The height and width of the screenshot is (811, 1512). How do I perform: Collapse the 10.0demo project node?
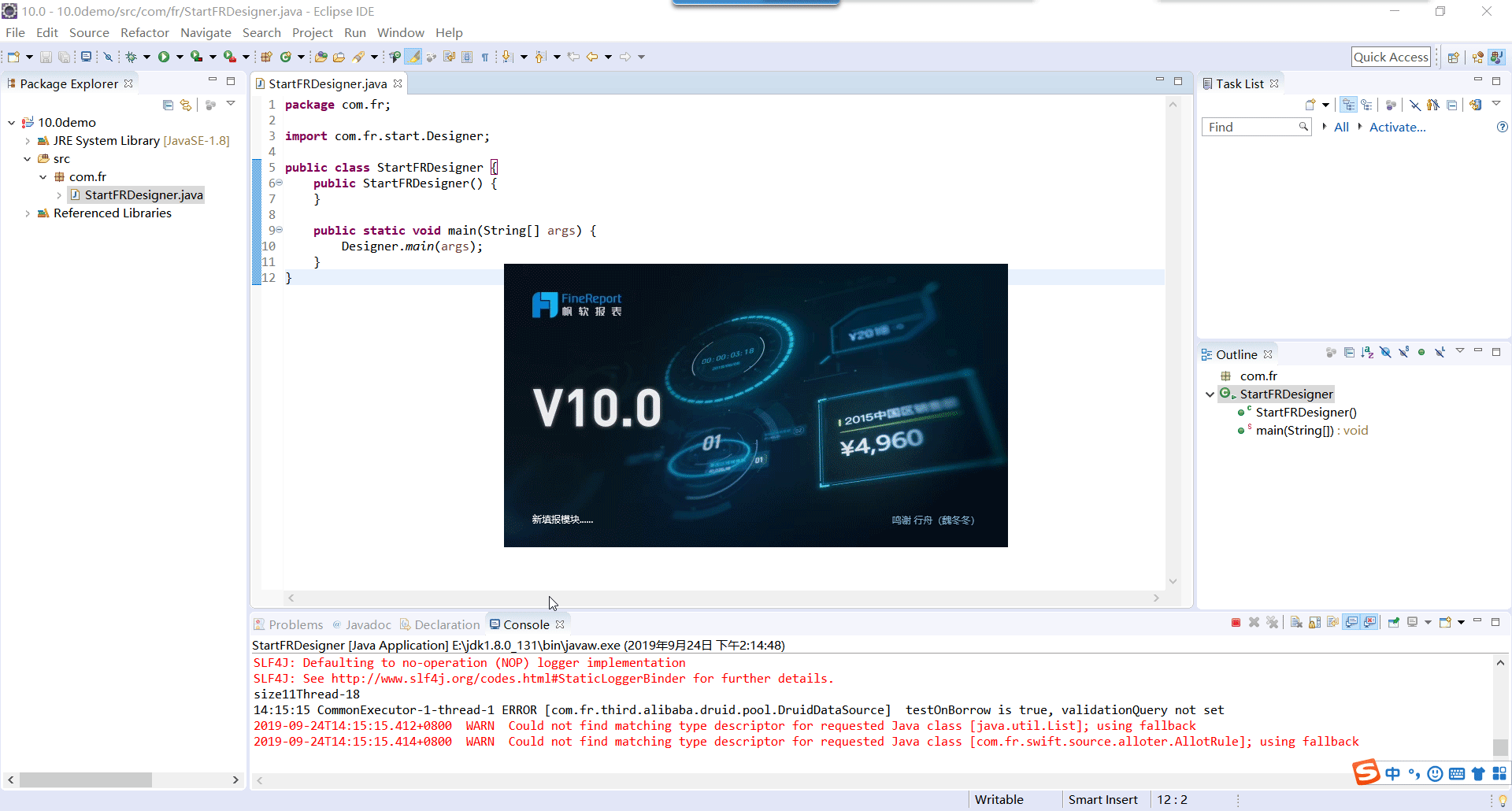12,123
